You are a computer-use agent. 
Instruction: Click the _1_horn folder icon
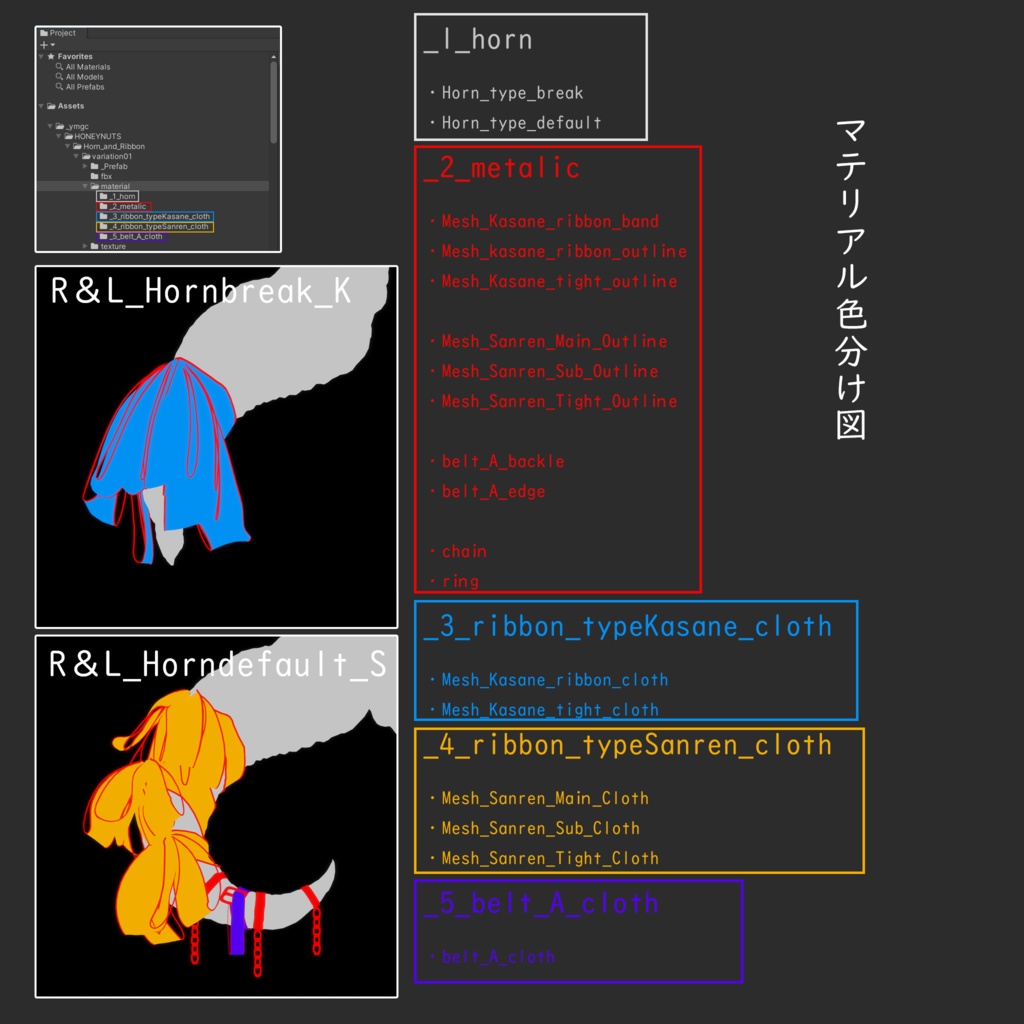[102, 196]
